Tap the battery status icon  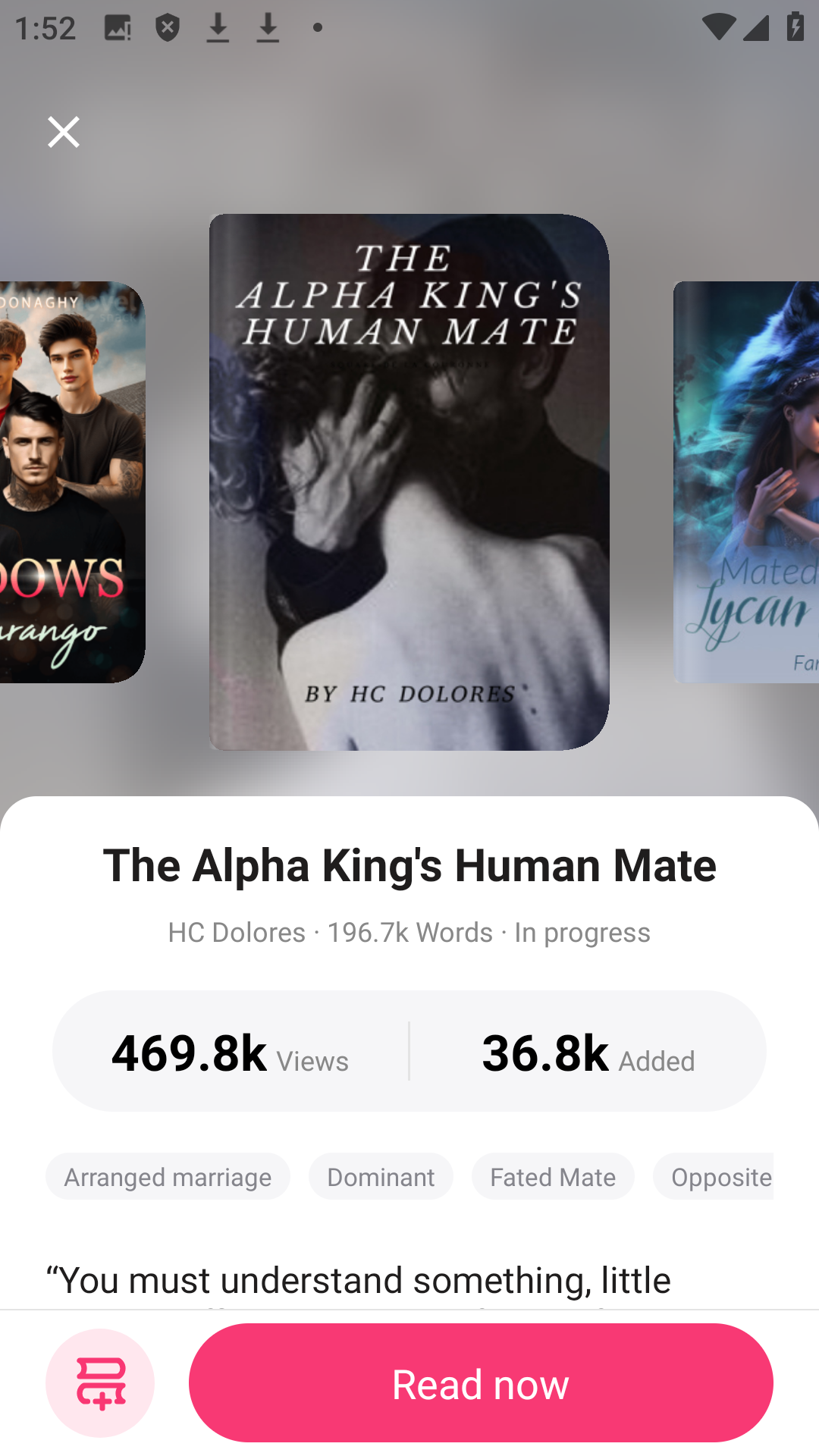click(795, 28)
